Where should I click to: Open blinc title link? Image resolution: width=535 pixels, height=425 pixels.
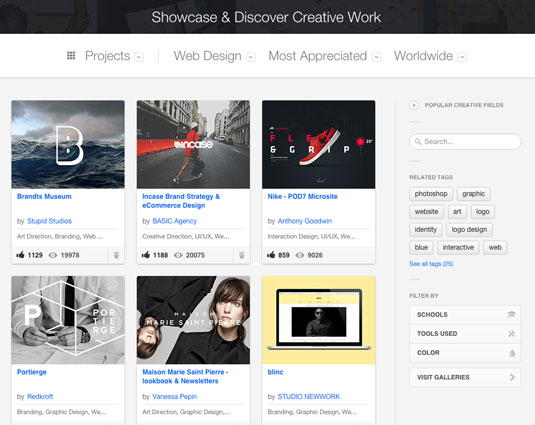tap(275, 372)
